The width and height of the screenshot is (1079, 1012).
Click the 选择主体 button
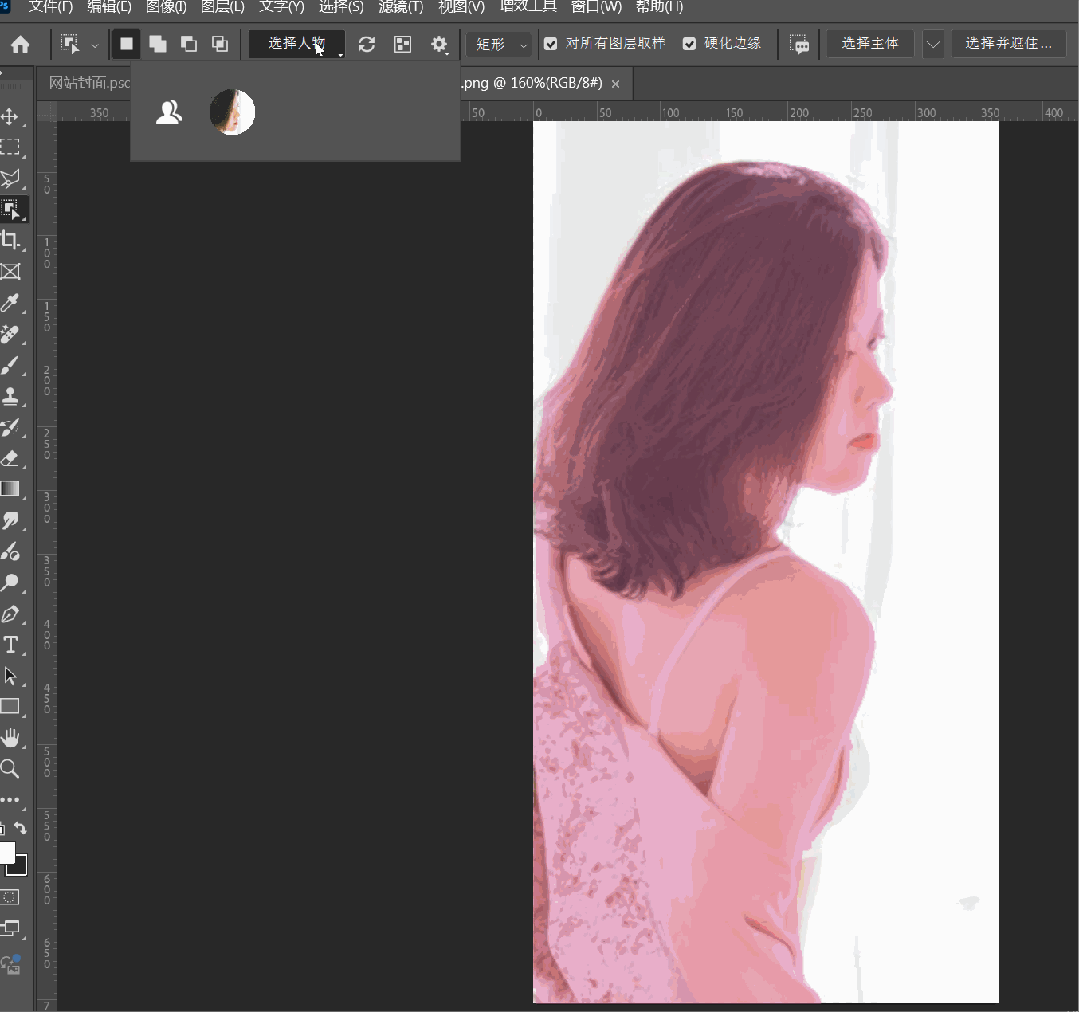click(870, 44)
